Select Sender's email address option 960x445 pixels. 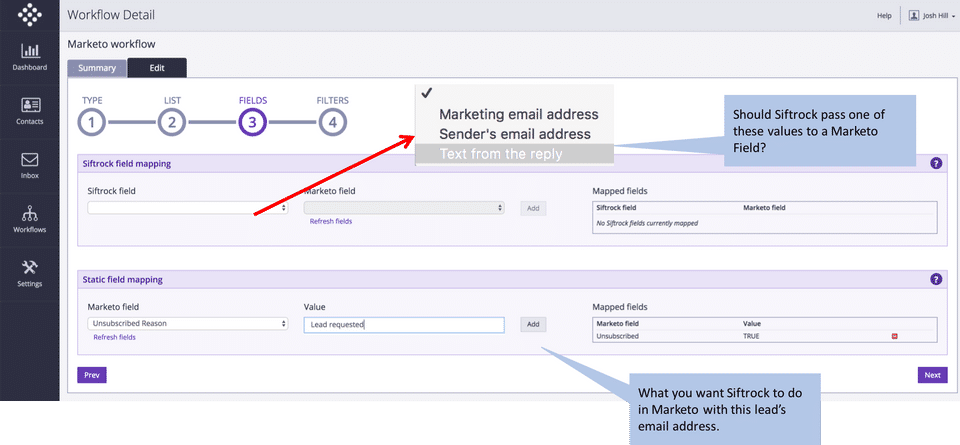click(514, 134)
